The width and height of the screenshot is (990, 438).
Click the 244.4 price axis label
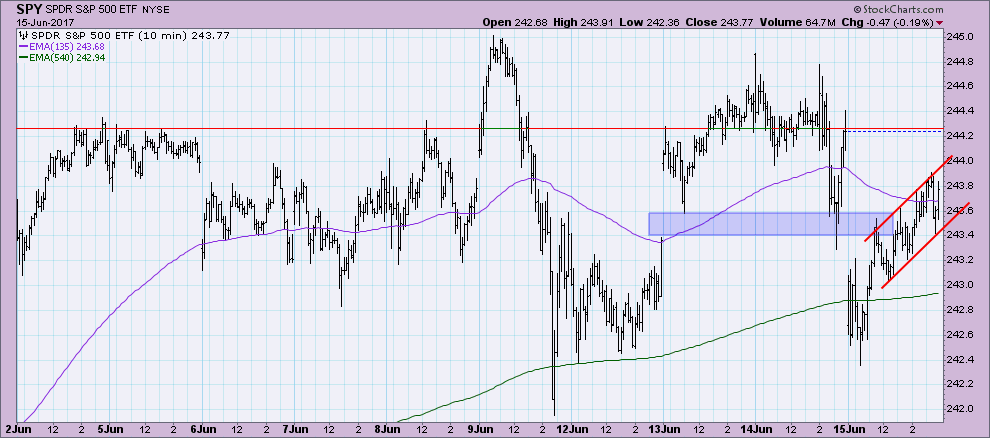click(x=958, y=111)
